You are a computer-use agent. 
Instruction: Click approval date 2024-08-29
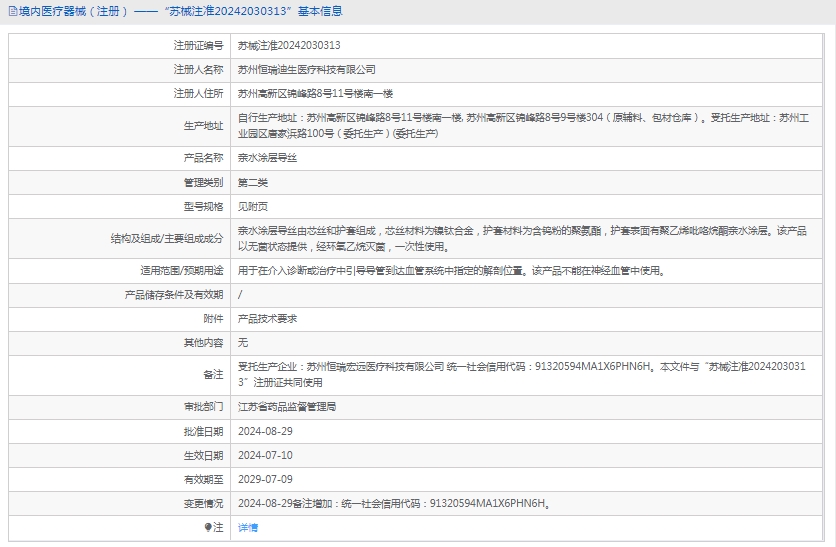tap(265, 431)
